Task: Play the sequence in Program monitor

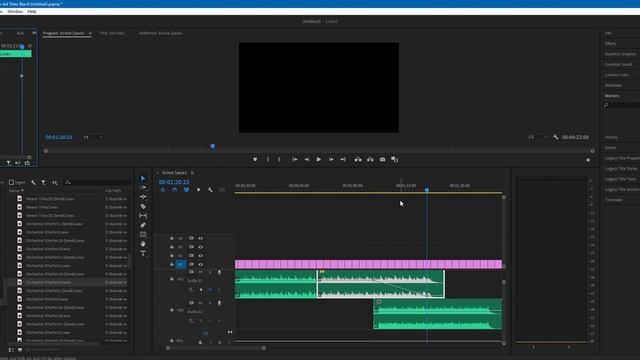Action: pos(319,160)
